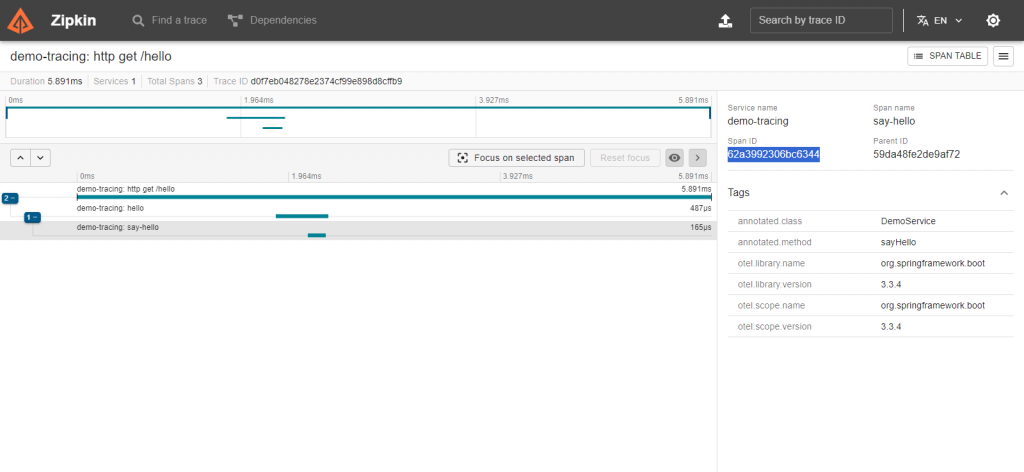Click Focus on selected span button
1024x472 pixels.
pos(517,157)
